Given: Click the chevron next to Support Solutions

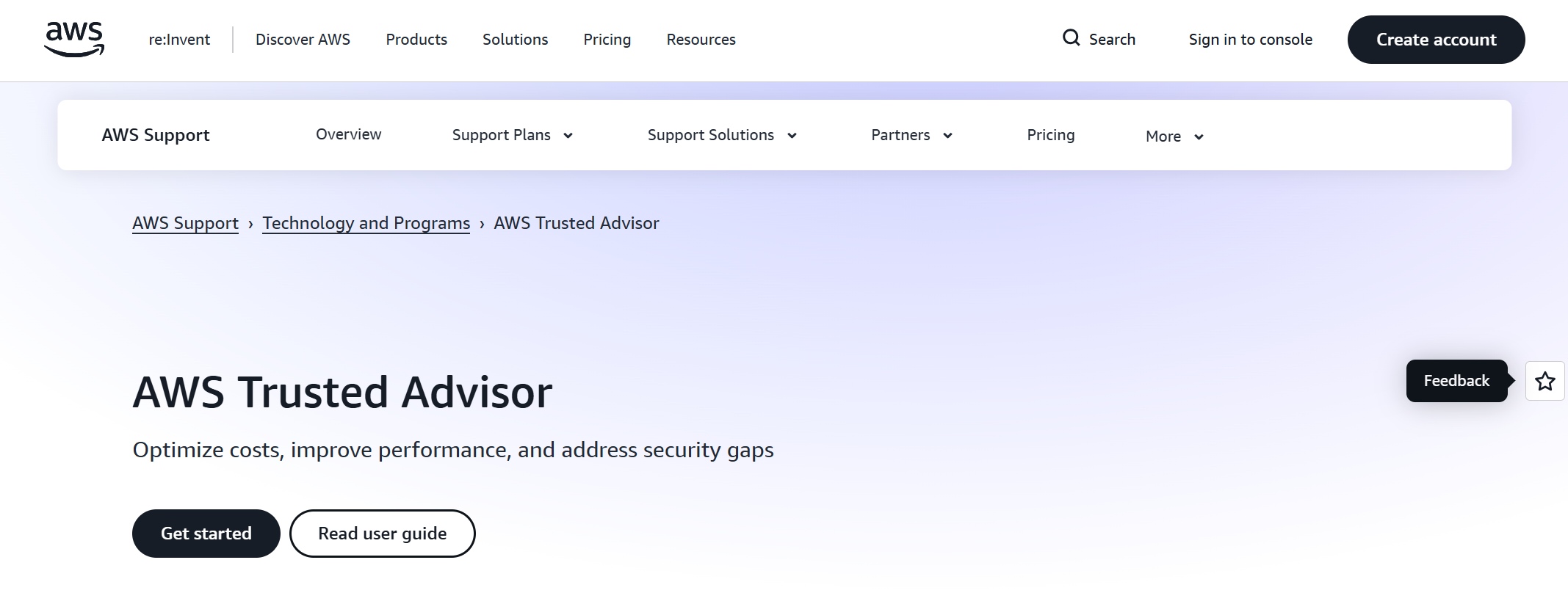Looking at the screenshot, I should pos(792,136).
